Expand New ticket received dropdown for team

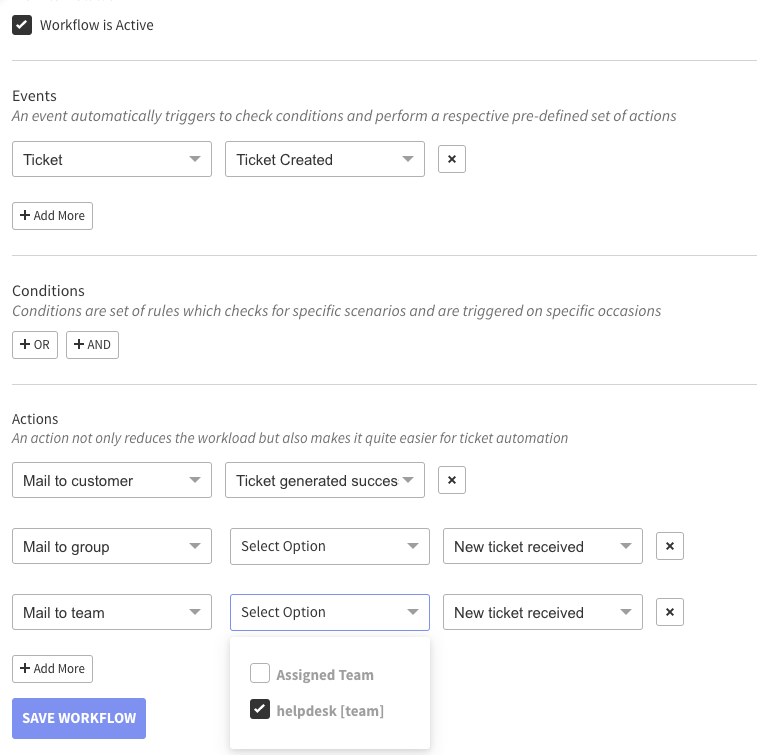point(542,613)
